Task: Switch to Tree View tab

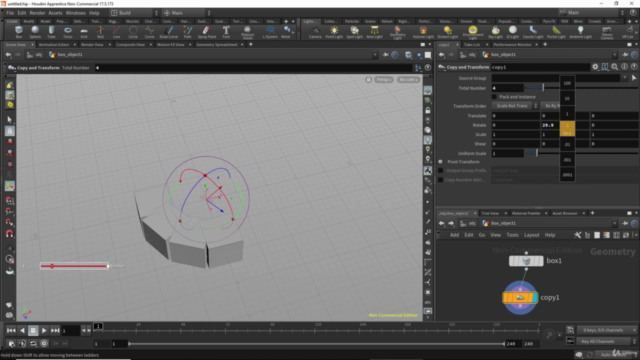Action: pyautogui.click(x=490, y=213)
